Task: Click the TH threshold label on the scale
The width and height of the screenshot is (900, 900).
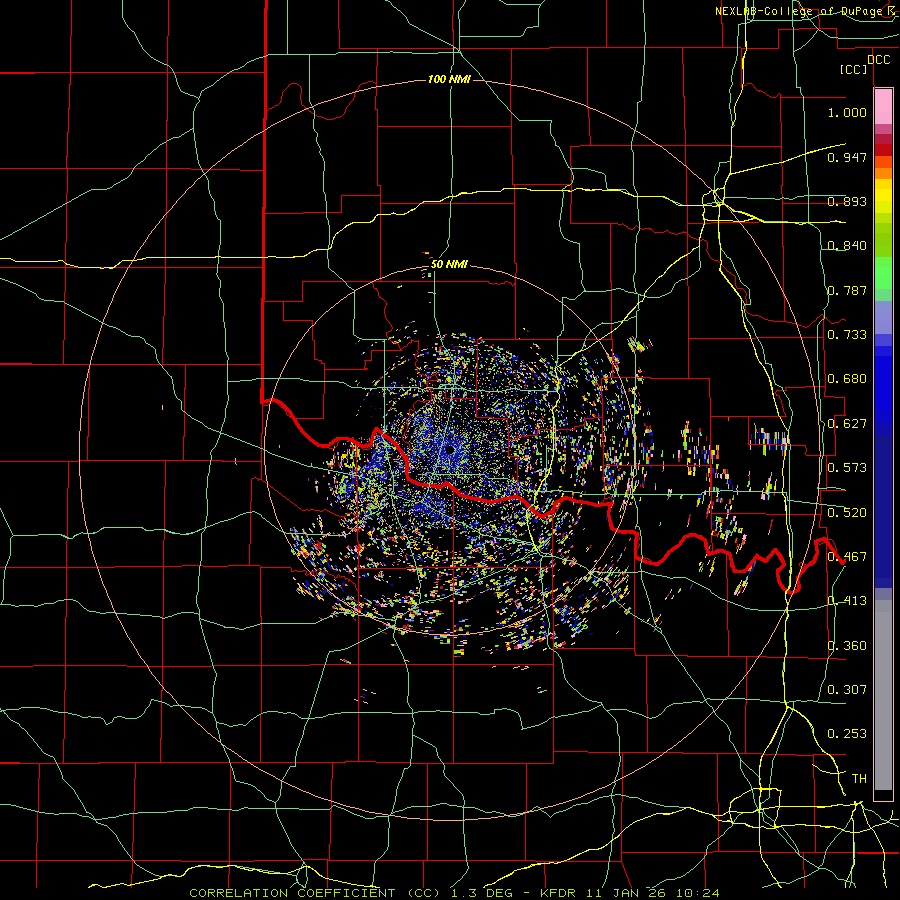Action: coord(859,779)
